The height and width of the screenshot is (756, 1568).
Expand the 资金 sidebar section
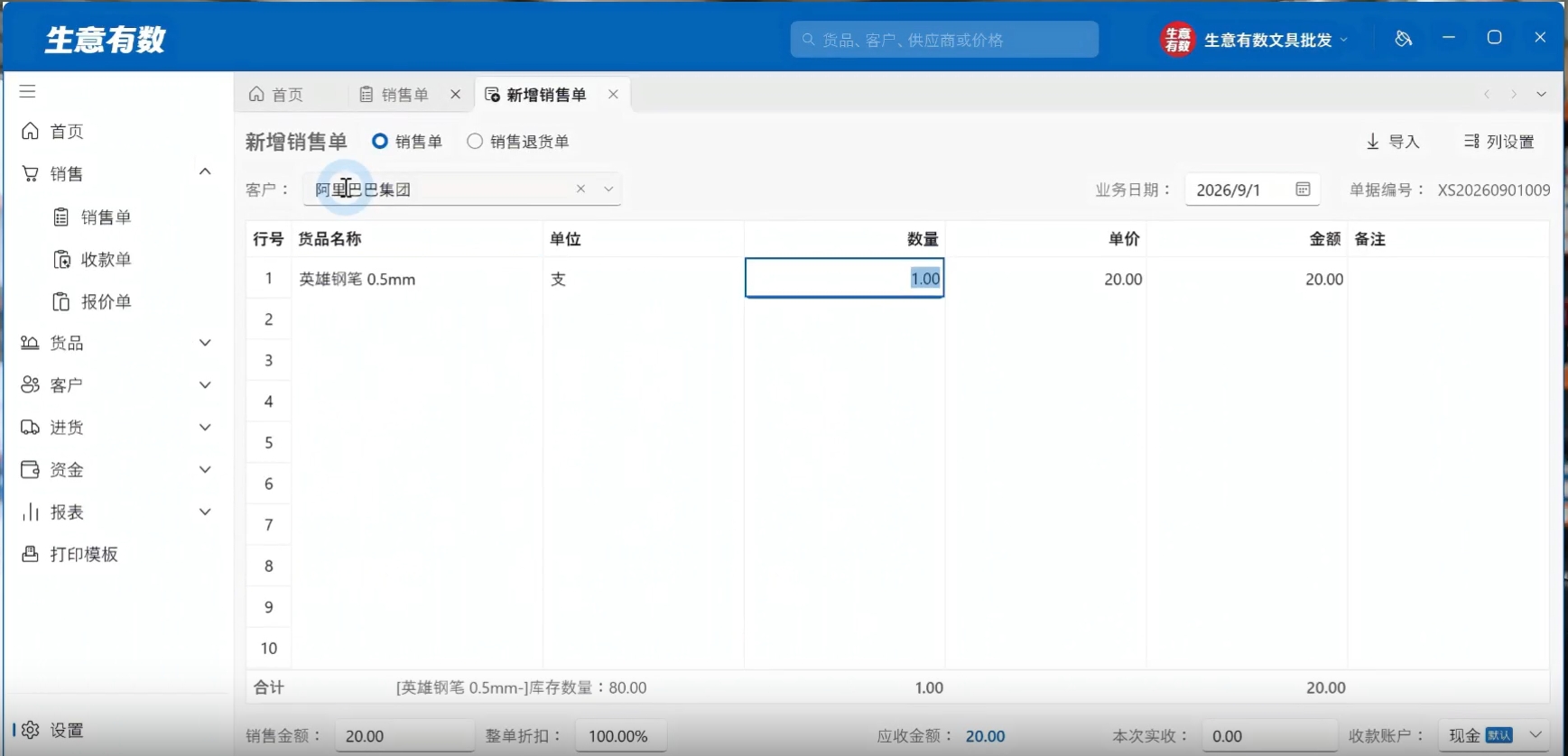pyautogui.click(x=206, y=470)
